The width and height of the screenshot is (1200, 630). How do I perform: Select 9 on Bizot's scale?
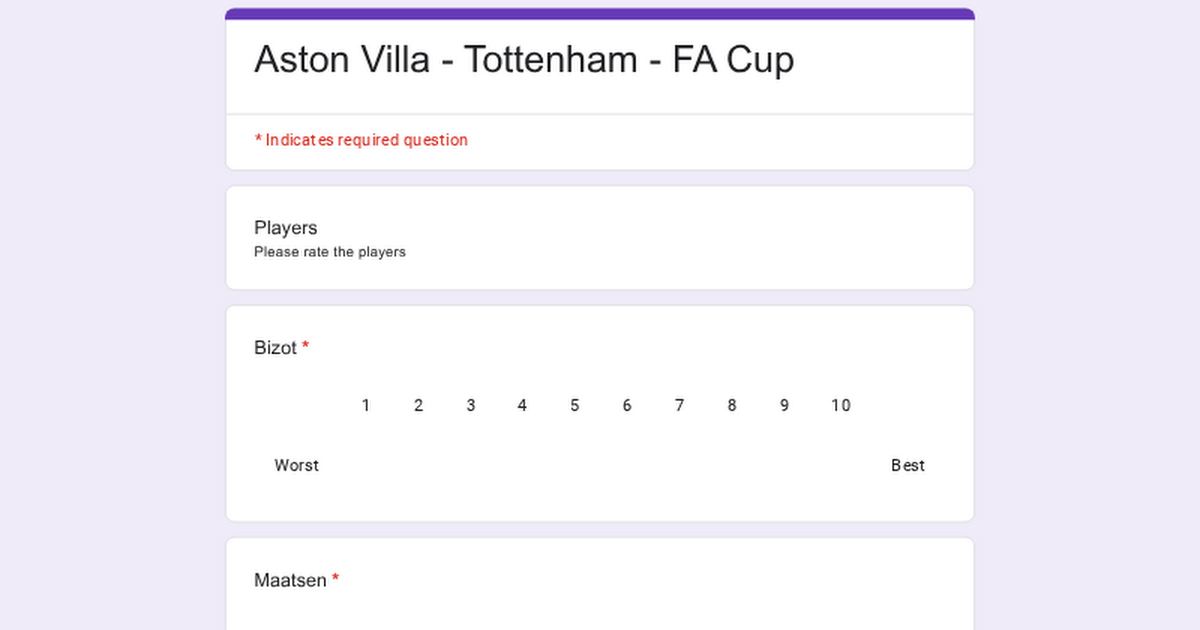click(x=784, y=405)
